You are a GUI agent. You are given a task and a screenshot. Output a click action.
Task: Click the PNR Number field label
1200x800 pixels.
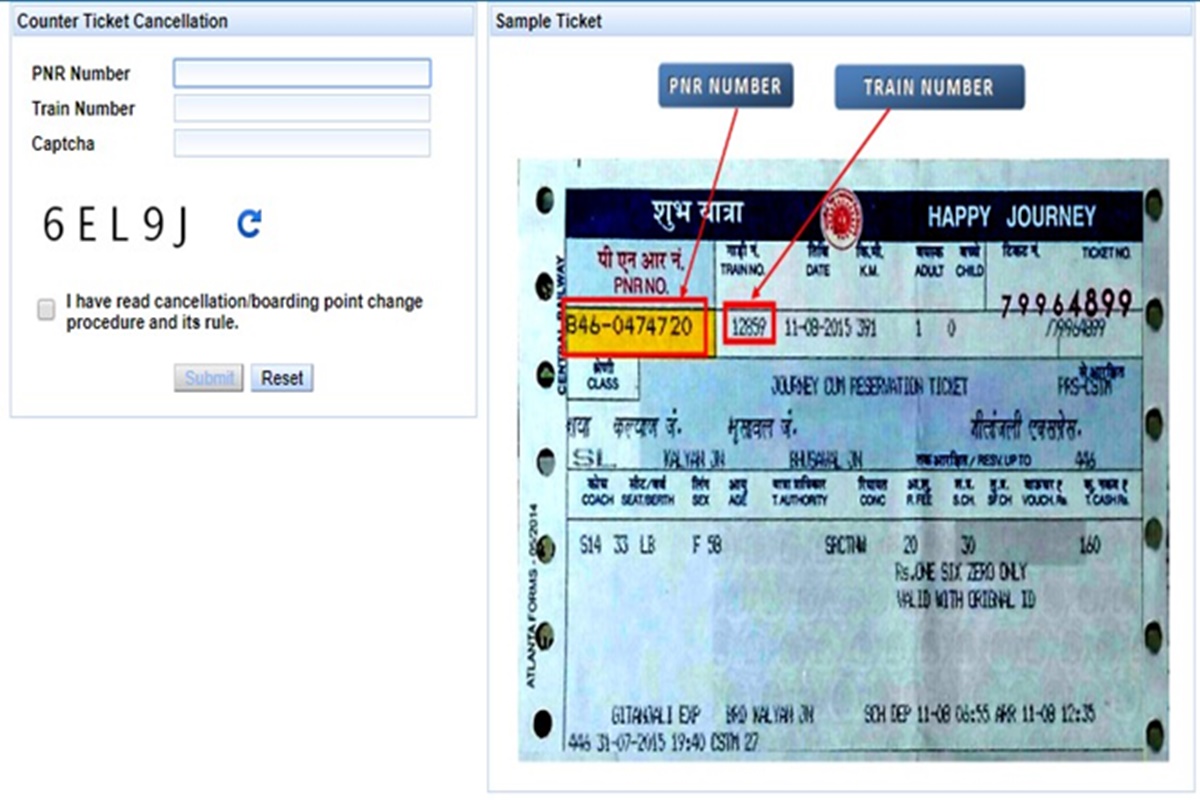81,74
